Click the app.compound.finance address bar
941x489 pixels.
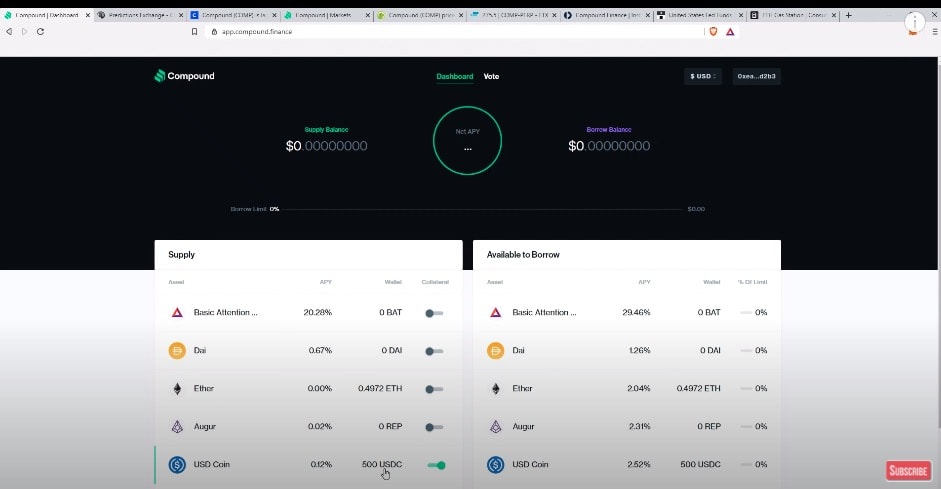click(456, 31)
